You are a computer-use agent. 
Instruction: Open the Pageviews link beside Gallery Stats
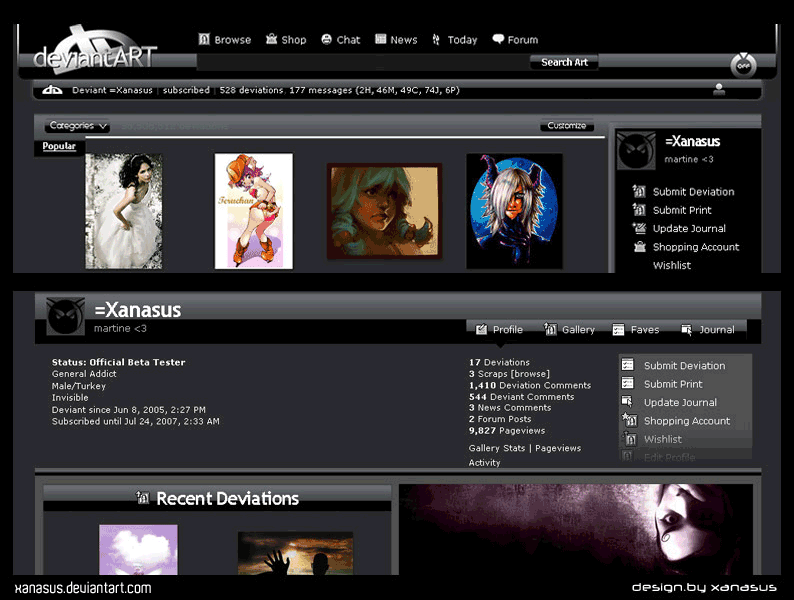(558, 448)
